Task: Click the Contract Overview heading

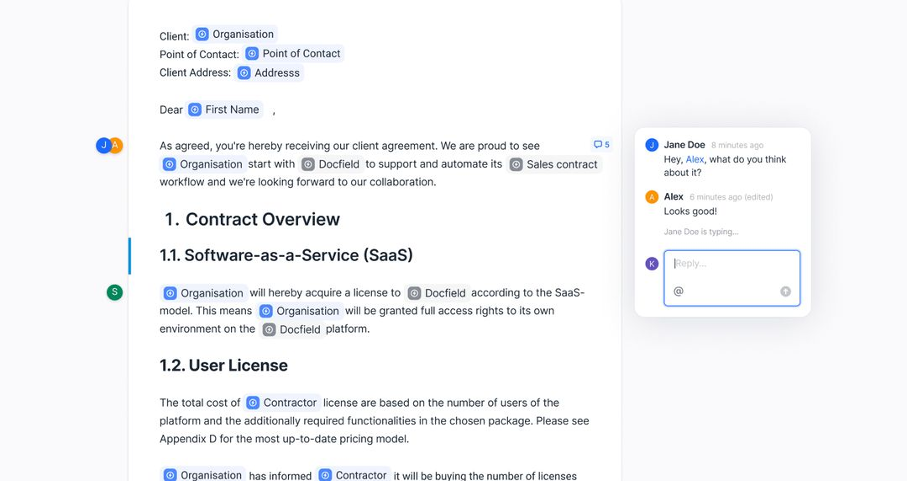Action: (x=252, y=219)
